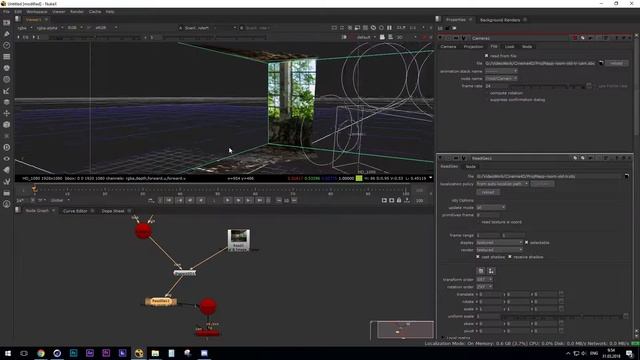Open the Filter nodes toolbar menu
The width and height of the screenshot is (640, 360).
(7, 80)
